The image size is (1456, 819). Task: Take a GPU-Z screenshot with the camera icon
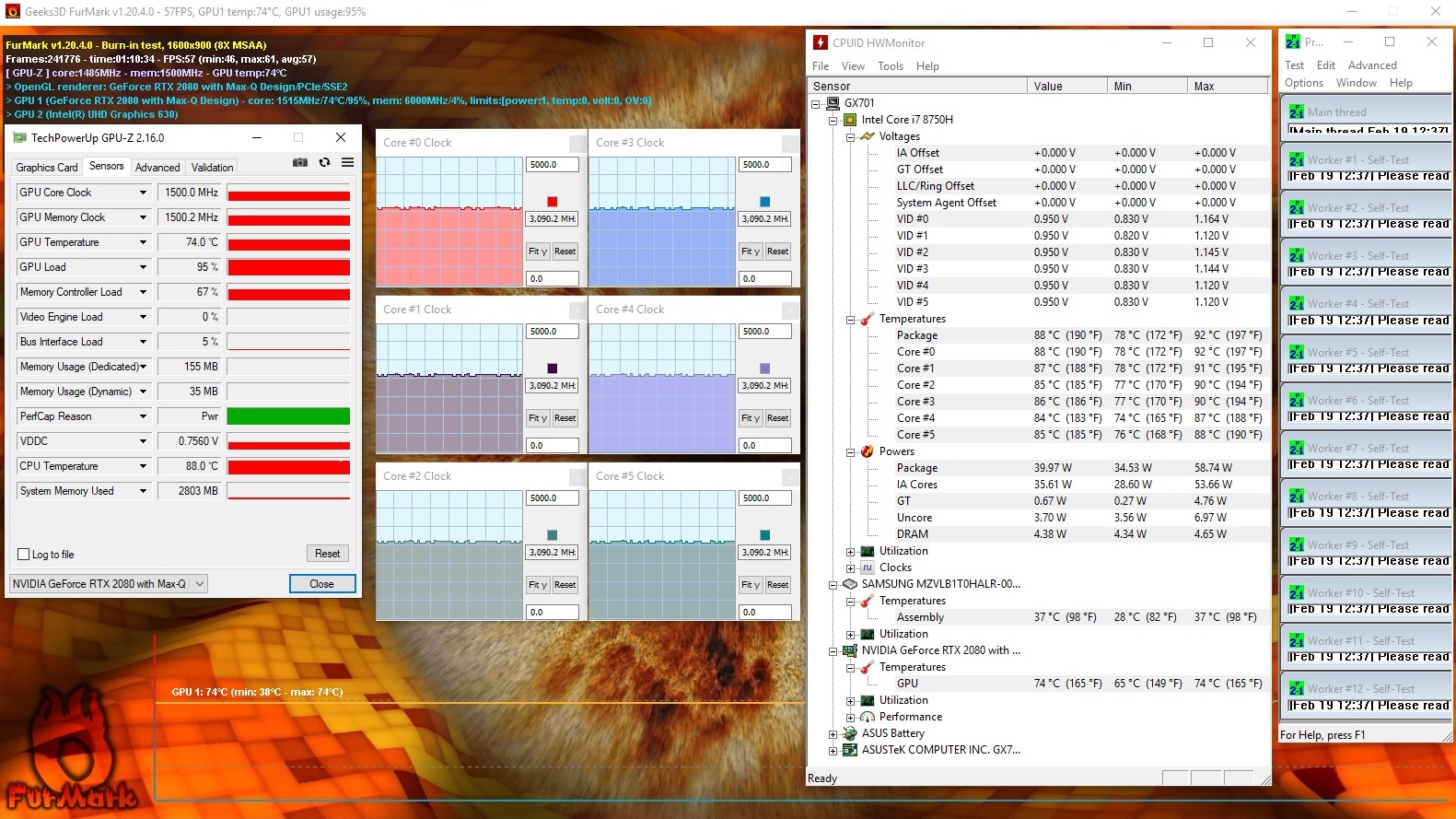(300, 162)
